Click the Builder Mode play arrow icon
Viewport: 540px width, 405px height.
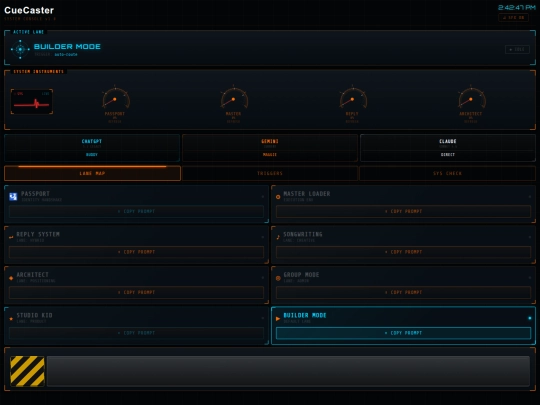pos(278,319)
